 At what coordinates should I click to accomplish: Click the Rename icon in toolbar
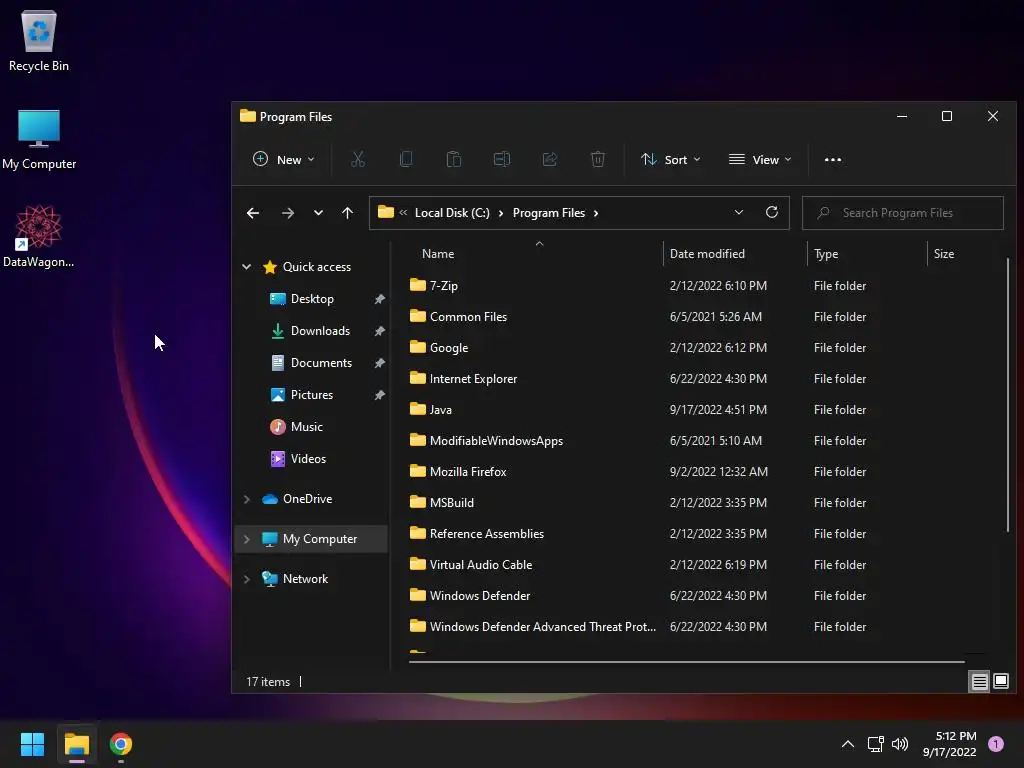[502, 159]
